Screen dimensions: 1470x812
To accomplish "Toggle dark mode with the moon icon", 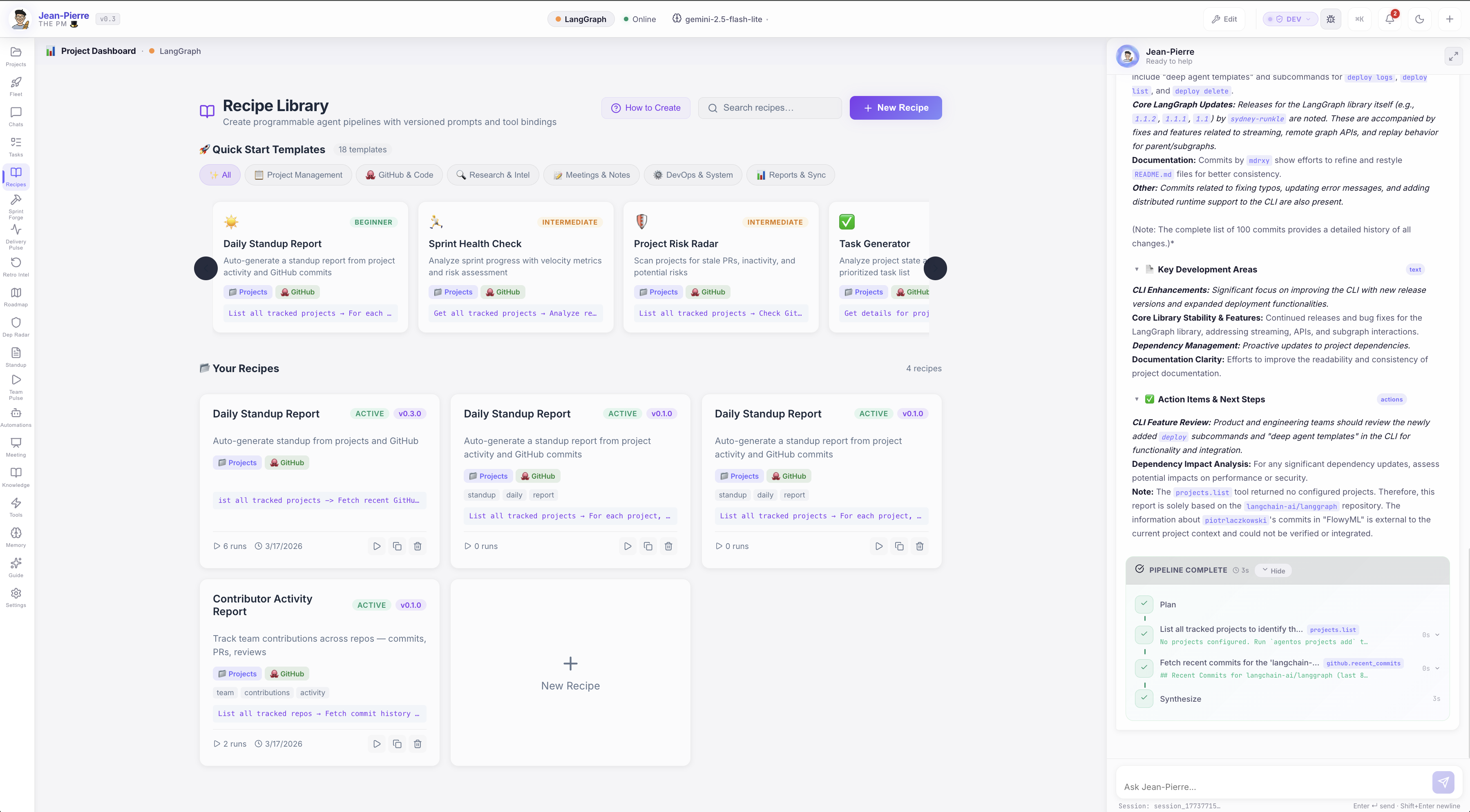I will pyautogui.click(x=1420, y=19).
